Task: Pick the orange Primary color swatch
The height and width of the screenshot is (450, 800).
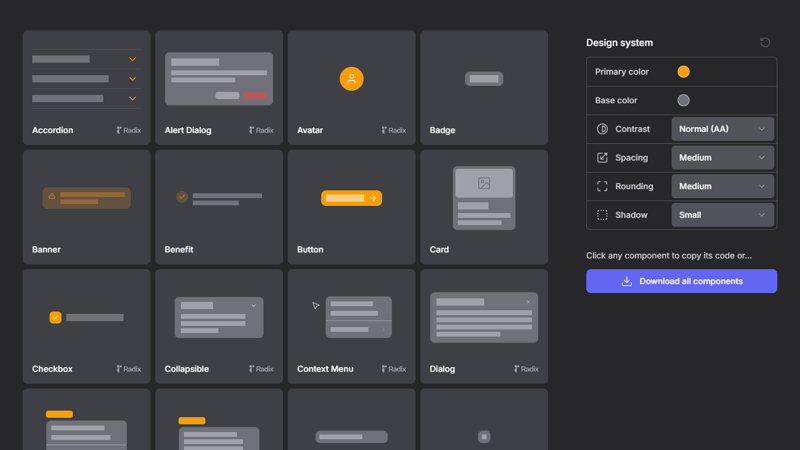Action: click(x=683, y=72)
